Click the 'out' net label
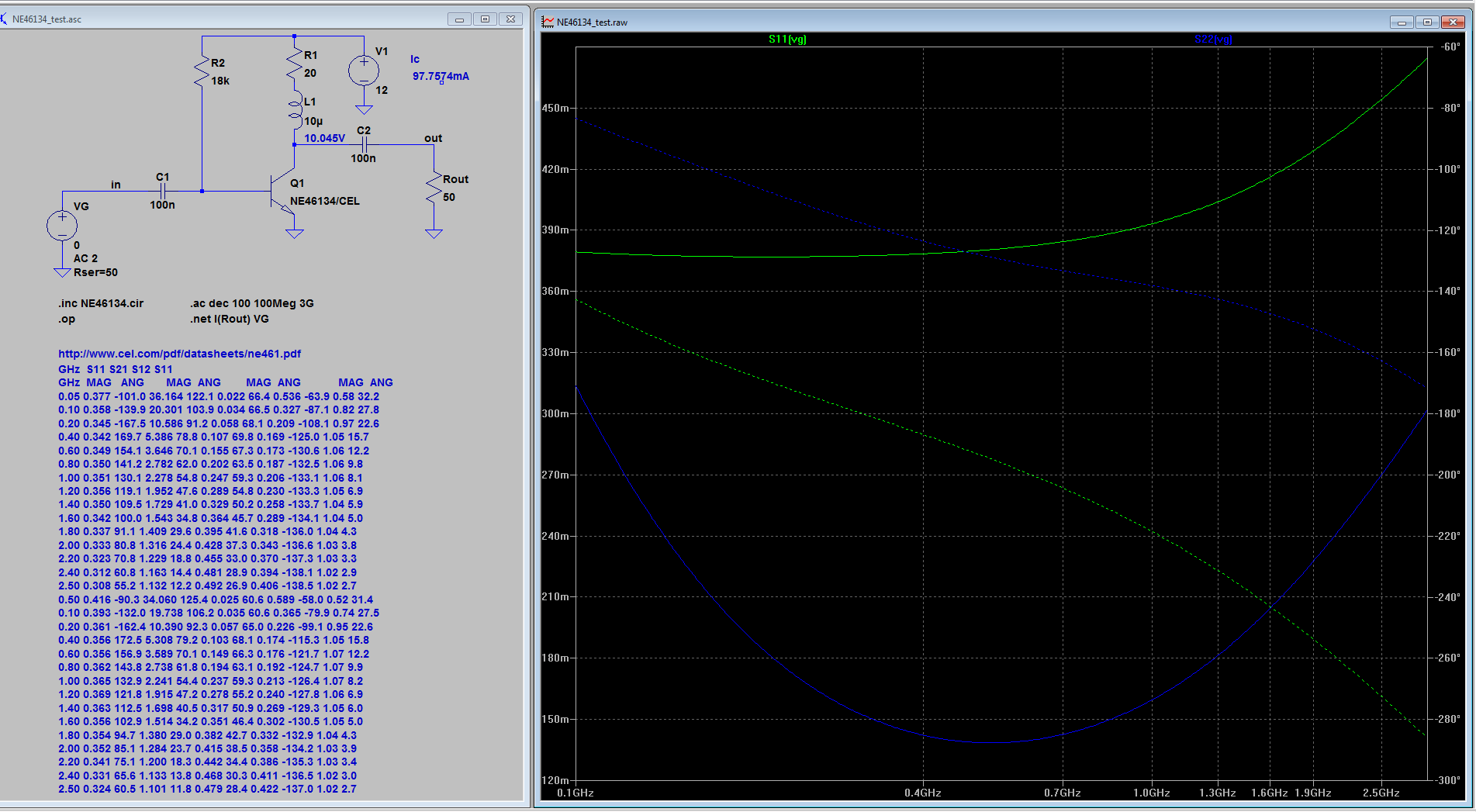The height and width of the screenshot is (812, 1476). click(x=433, y=138)
